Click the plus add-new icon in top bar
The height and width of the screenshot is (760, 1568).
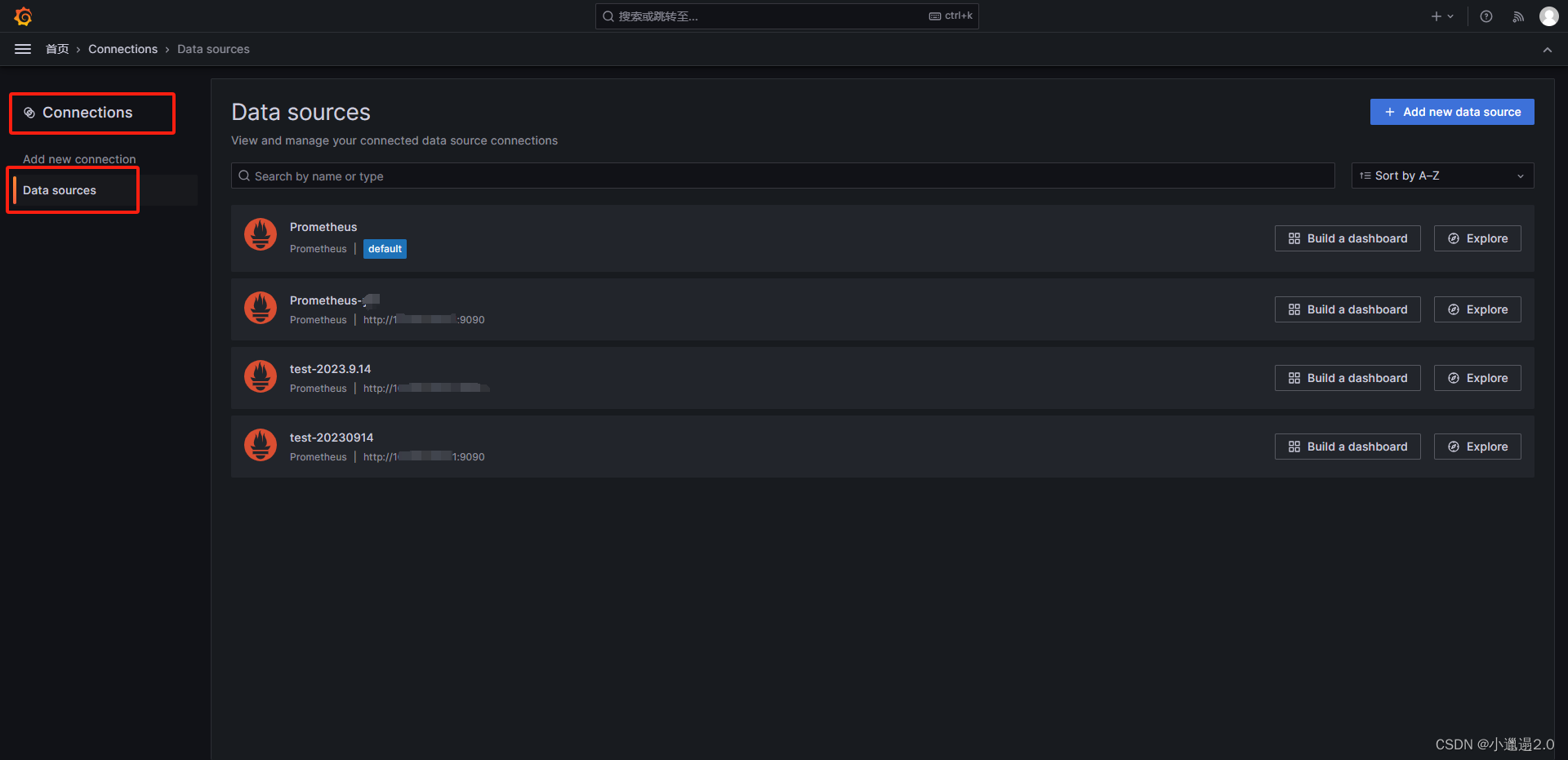[1436, 16]
